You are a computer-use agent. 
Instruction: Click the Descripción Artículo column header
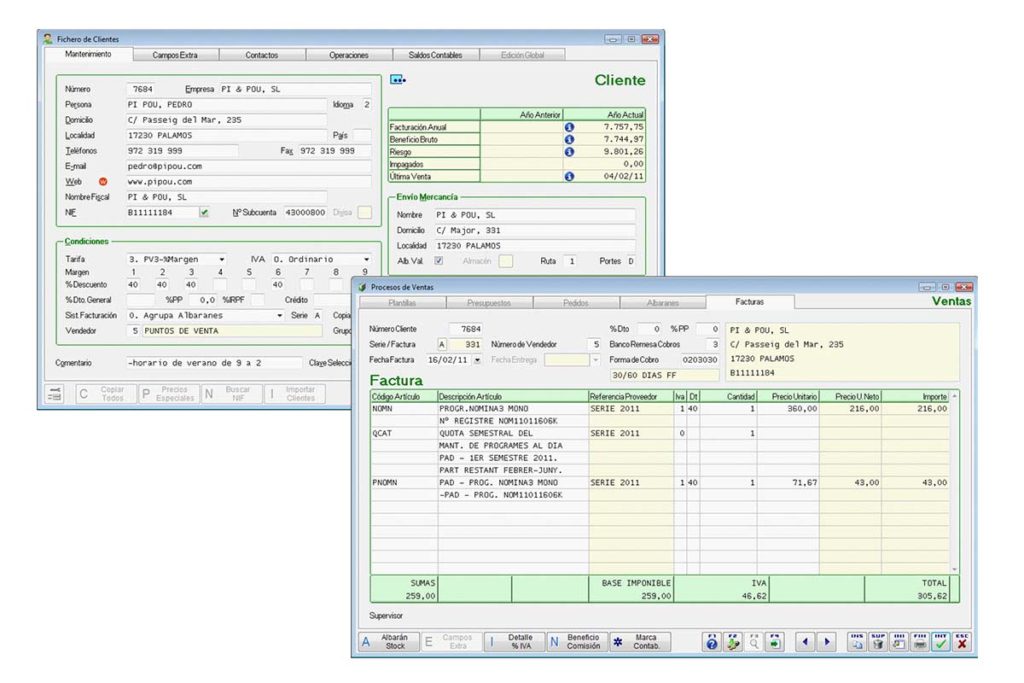click(x=513, y=396)
